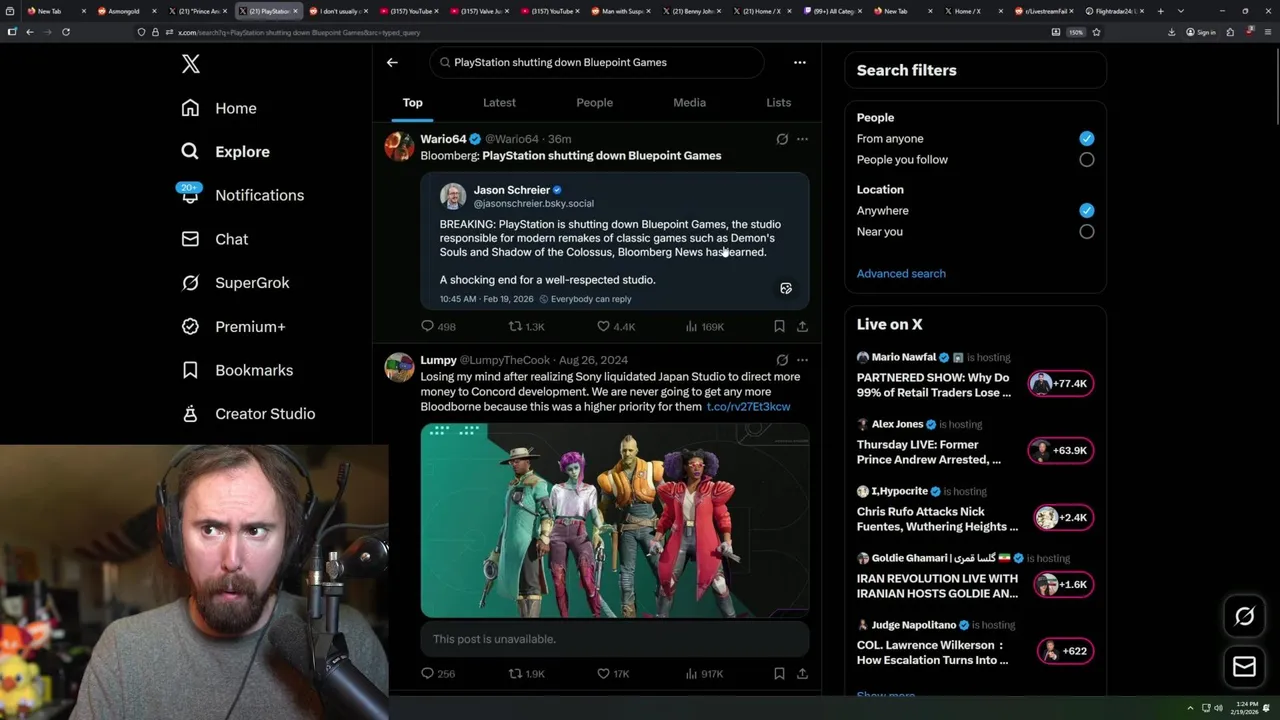1280x720 pixels.
Task: Click the back arrow beside search box
Action: tap(392, 62)
